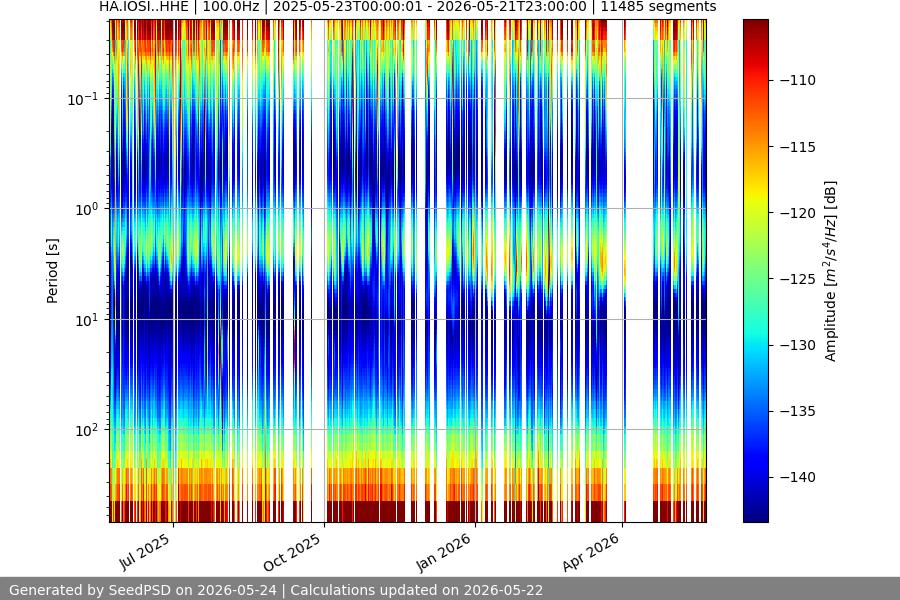The width and height of the screenshot is (900, 600).
Task: Click the '100.0Hz' sample rate in title
Action: [x=231, y=7]
